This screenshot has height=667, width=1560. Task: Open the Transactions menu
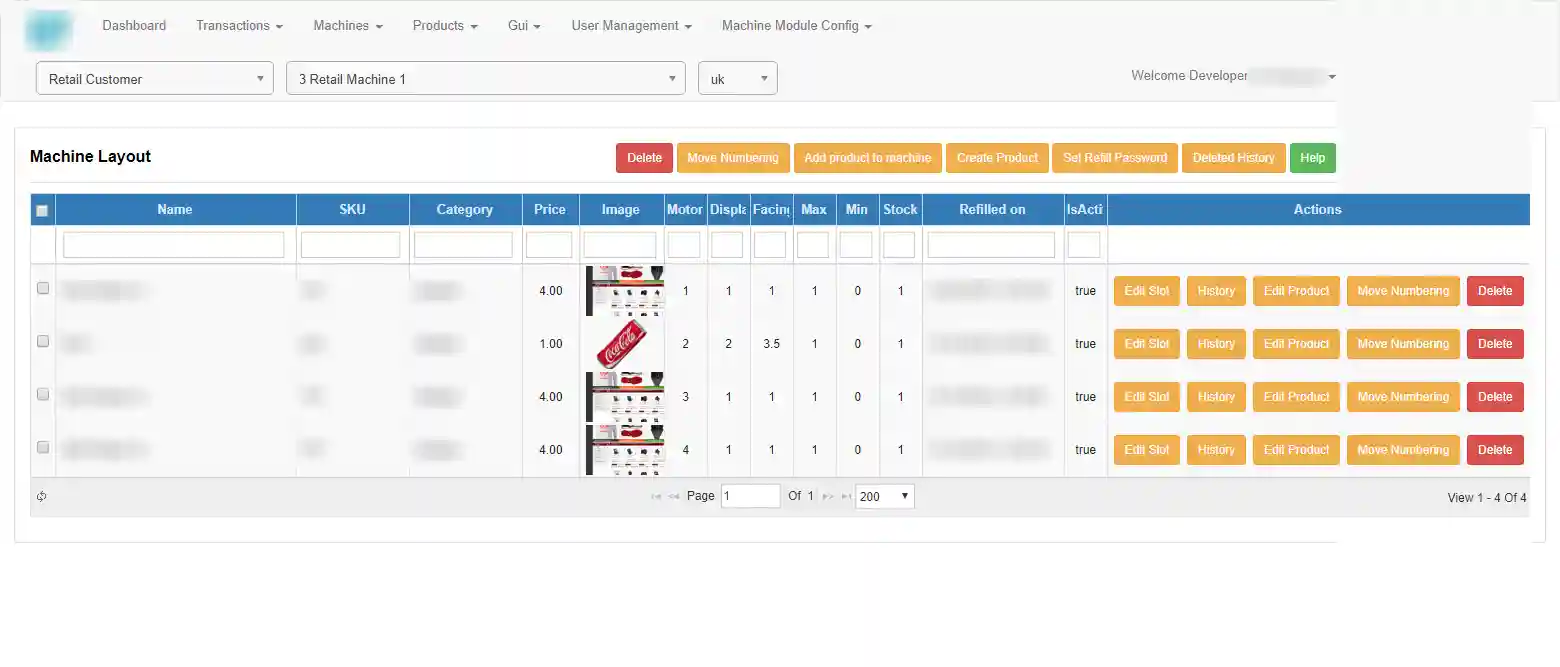[239, 25]
